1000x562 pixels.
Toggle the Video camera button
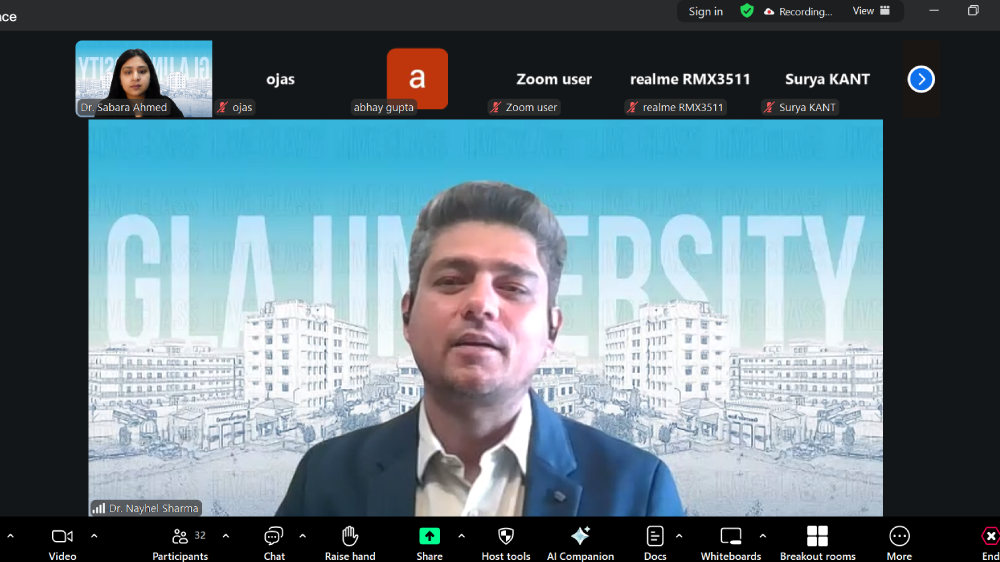pos(62,544)
